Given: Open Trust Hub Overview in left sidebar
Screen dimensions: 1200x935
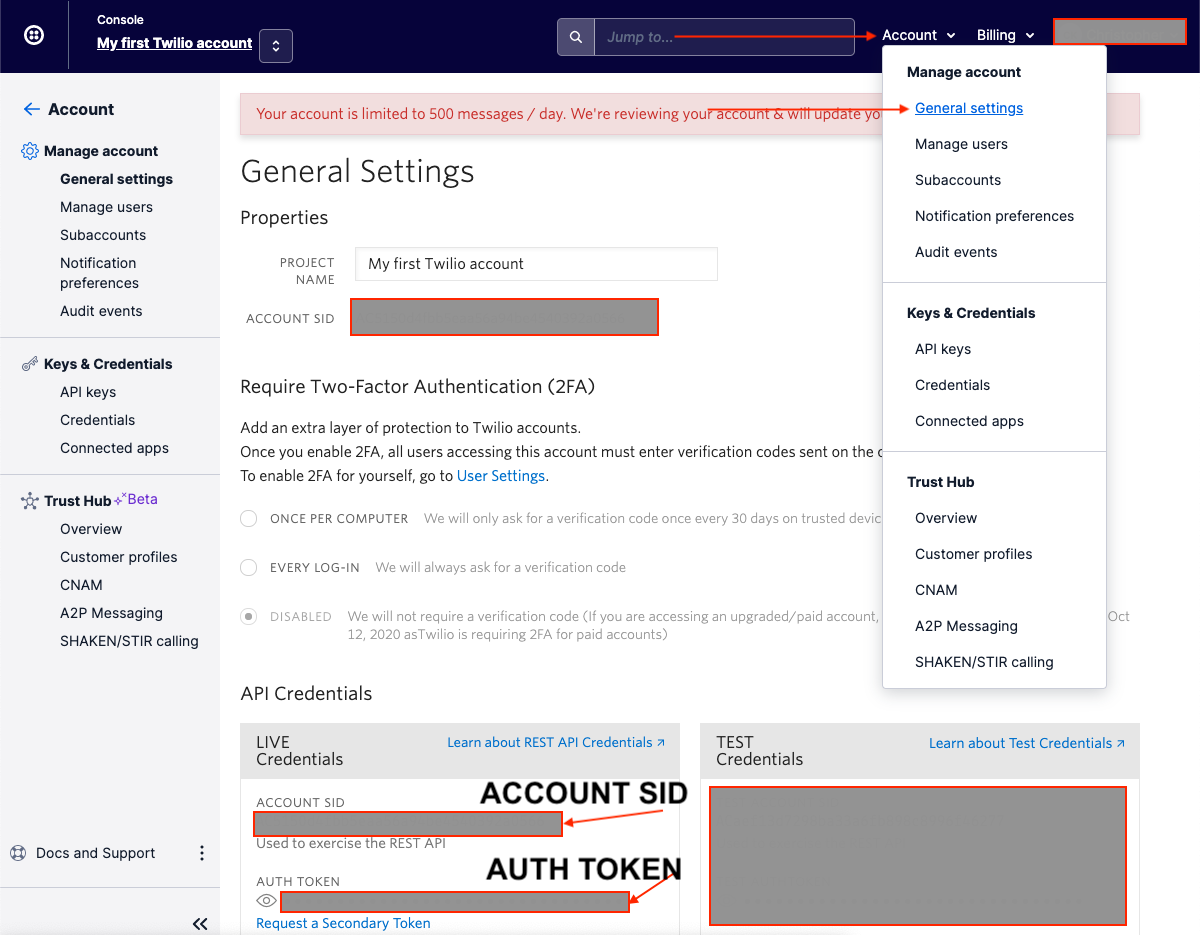Looking at the screenshot, I should tap(91, 529).
